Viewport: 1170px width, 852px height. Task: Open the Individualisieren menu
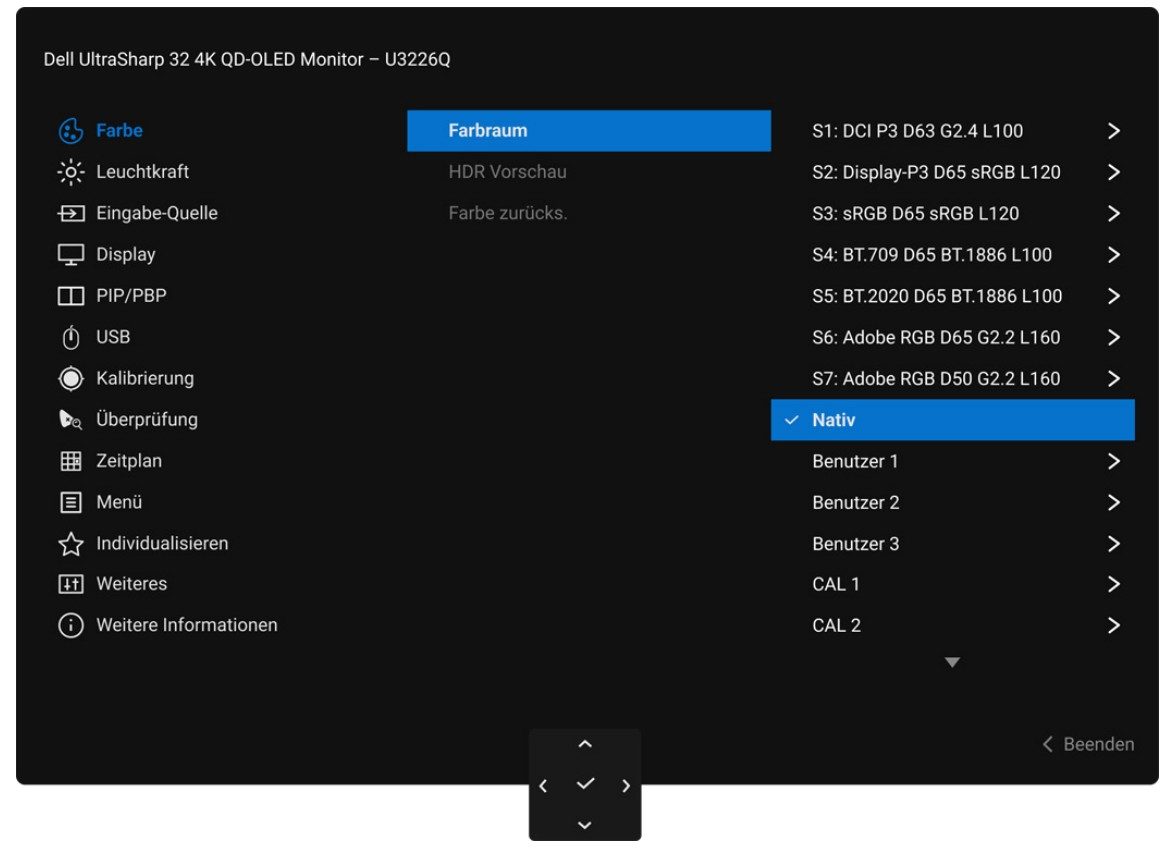(x=162, y=543)
